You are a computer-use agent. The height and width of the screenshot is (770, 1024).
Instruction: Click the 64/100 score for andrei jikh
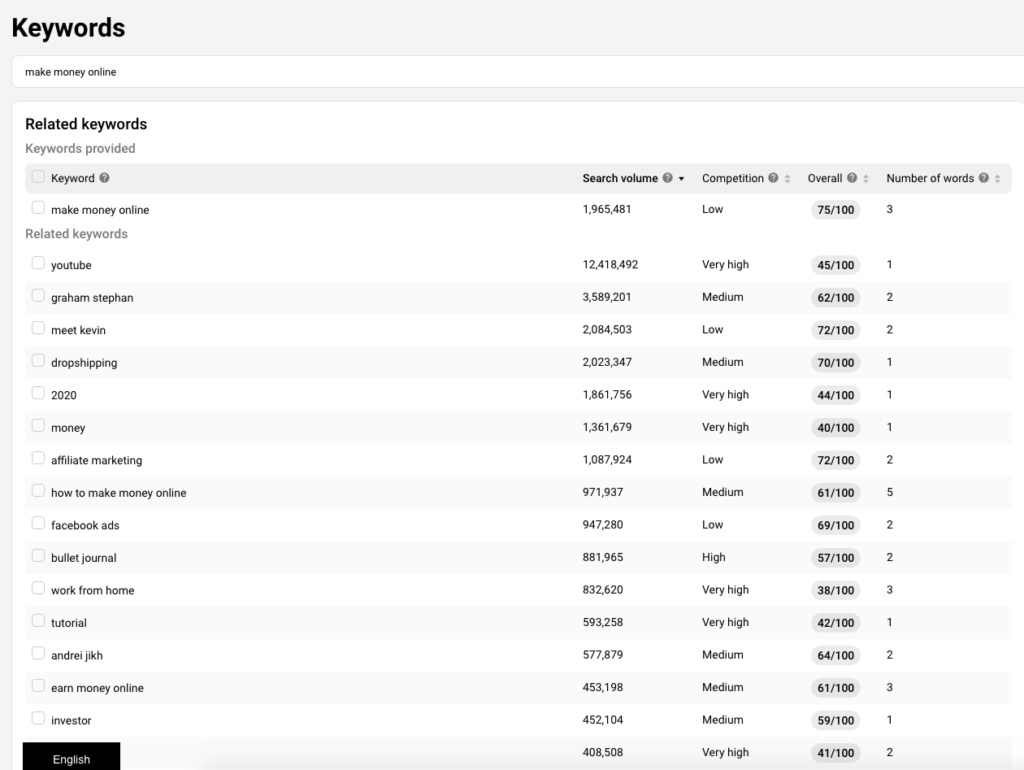pyautogui.click(x=835, y=655)
